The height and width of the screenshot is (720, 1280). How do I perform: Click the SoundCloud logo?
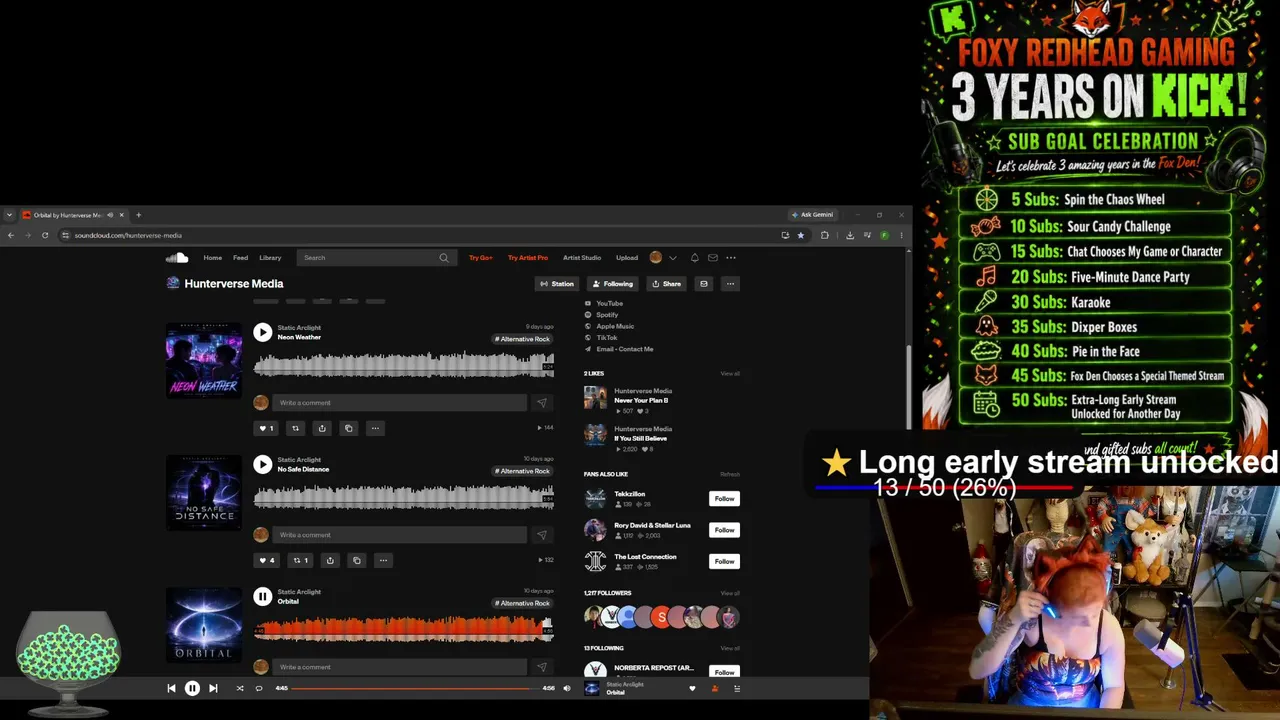pyautogui.click(x=177, y=258)
